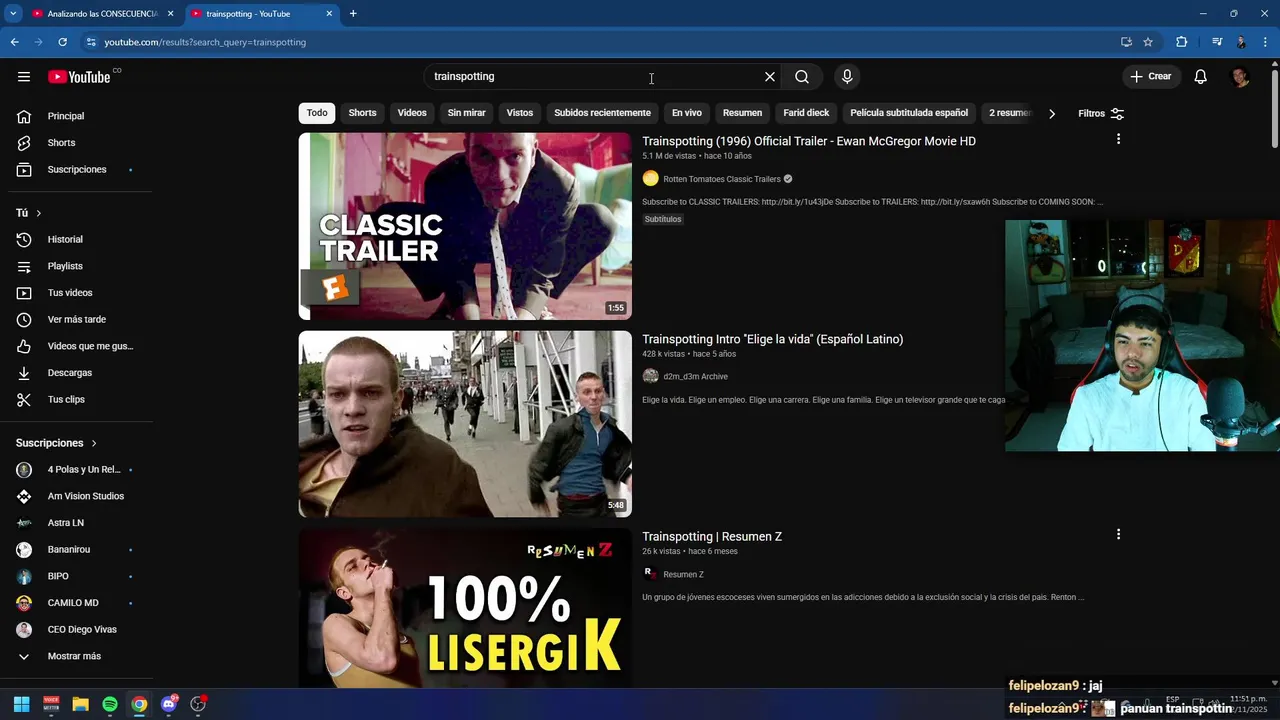Select the Vistos filter chip
This screenshot has width=1280, height=720.
[x=520, y=113]
